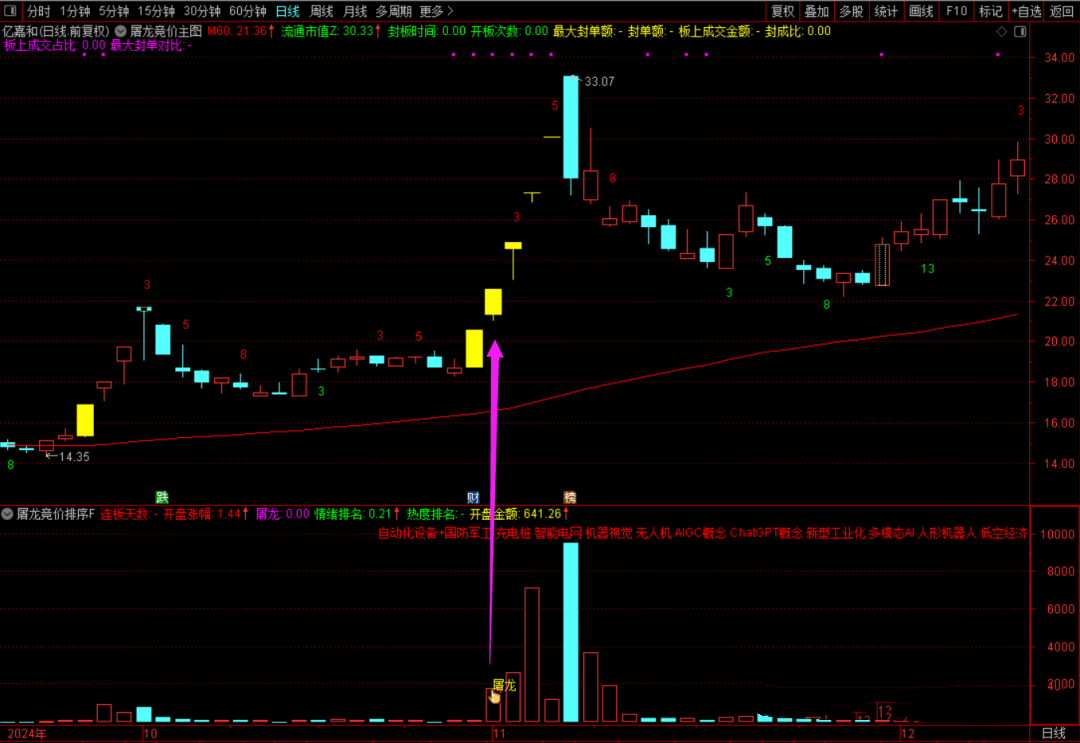The width and height of the screenshot is (1080, 743).
Task: Click the 叠加 overlay button
Action: 817,11
